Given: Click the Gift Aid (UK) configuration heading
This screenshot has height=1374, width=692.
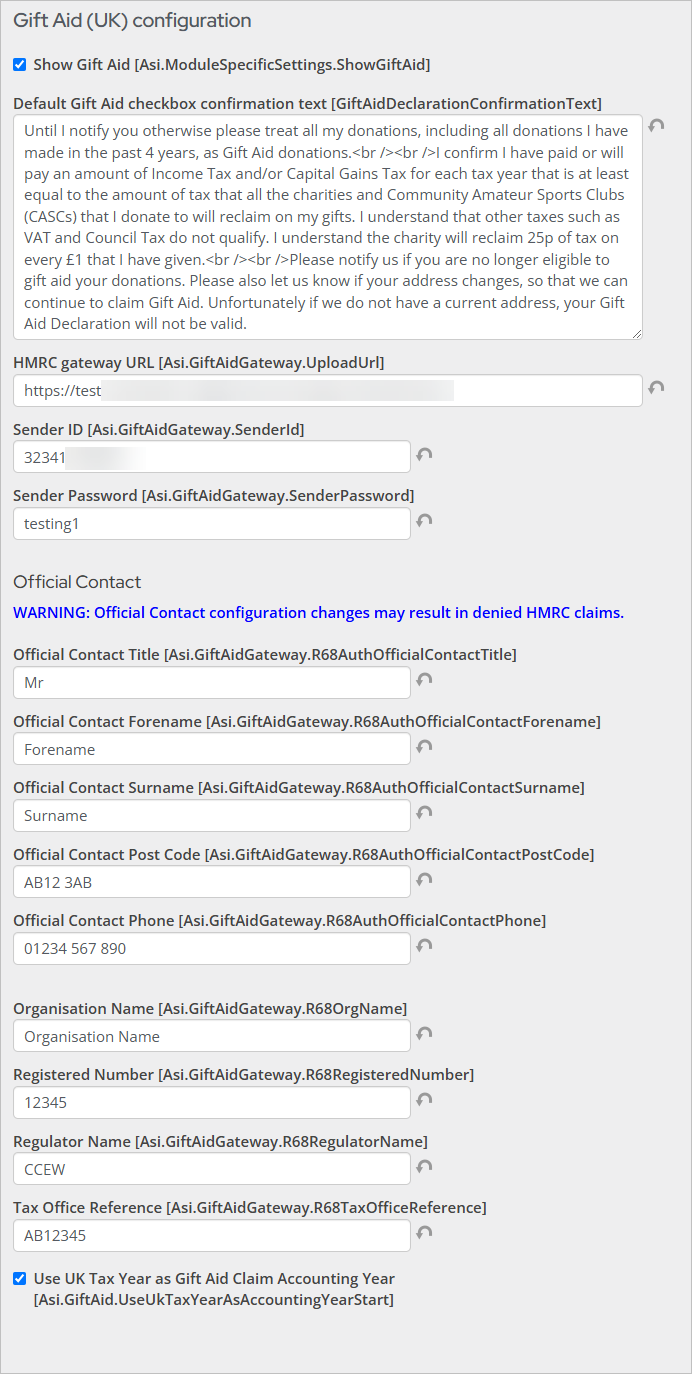Looking at the screenshot, I should coord(132,21).
